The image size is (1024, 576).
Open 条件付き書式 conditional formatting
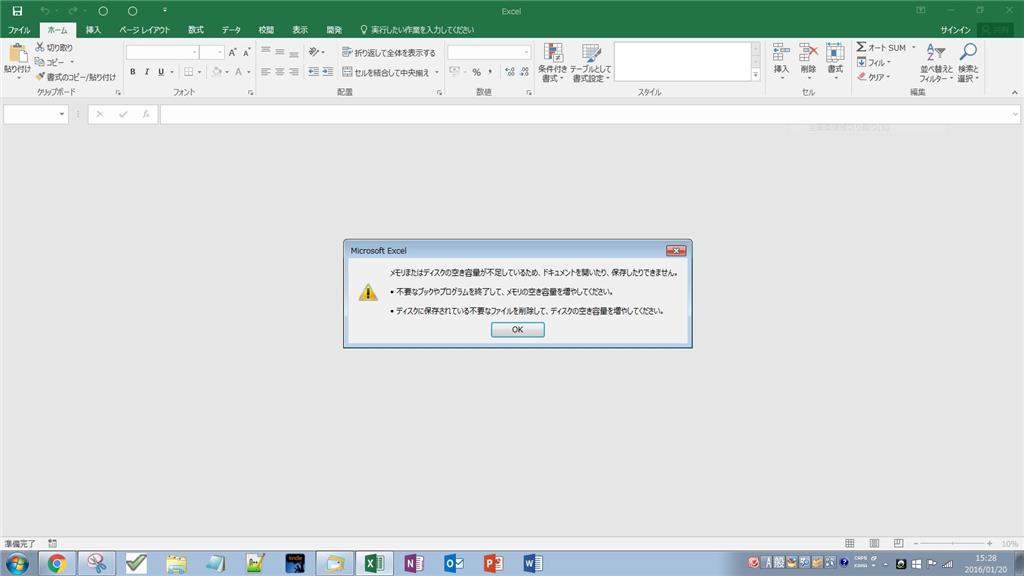coord(552,63)
